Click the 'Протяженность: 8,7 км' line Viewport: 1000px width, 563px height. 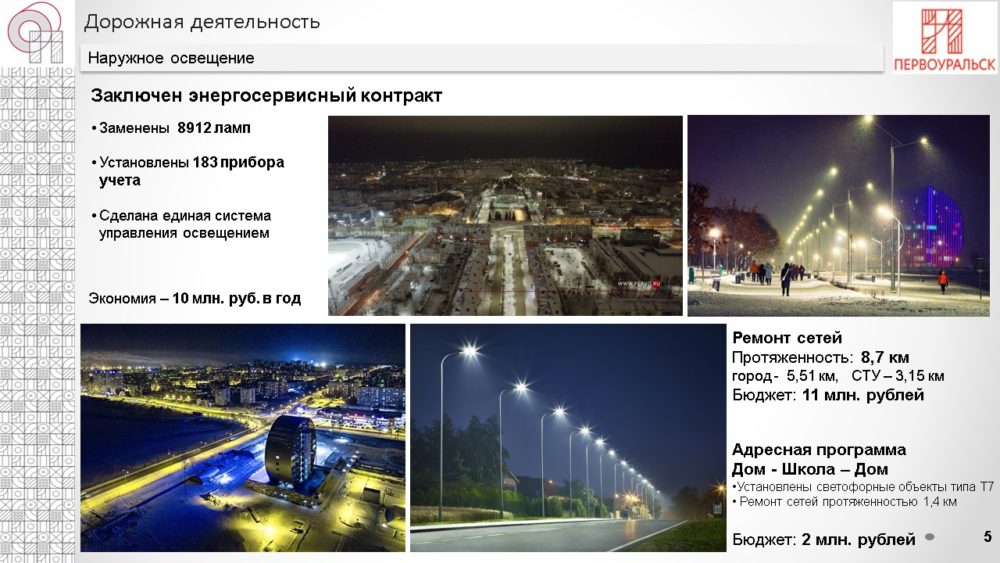(820, 357)
